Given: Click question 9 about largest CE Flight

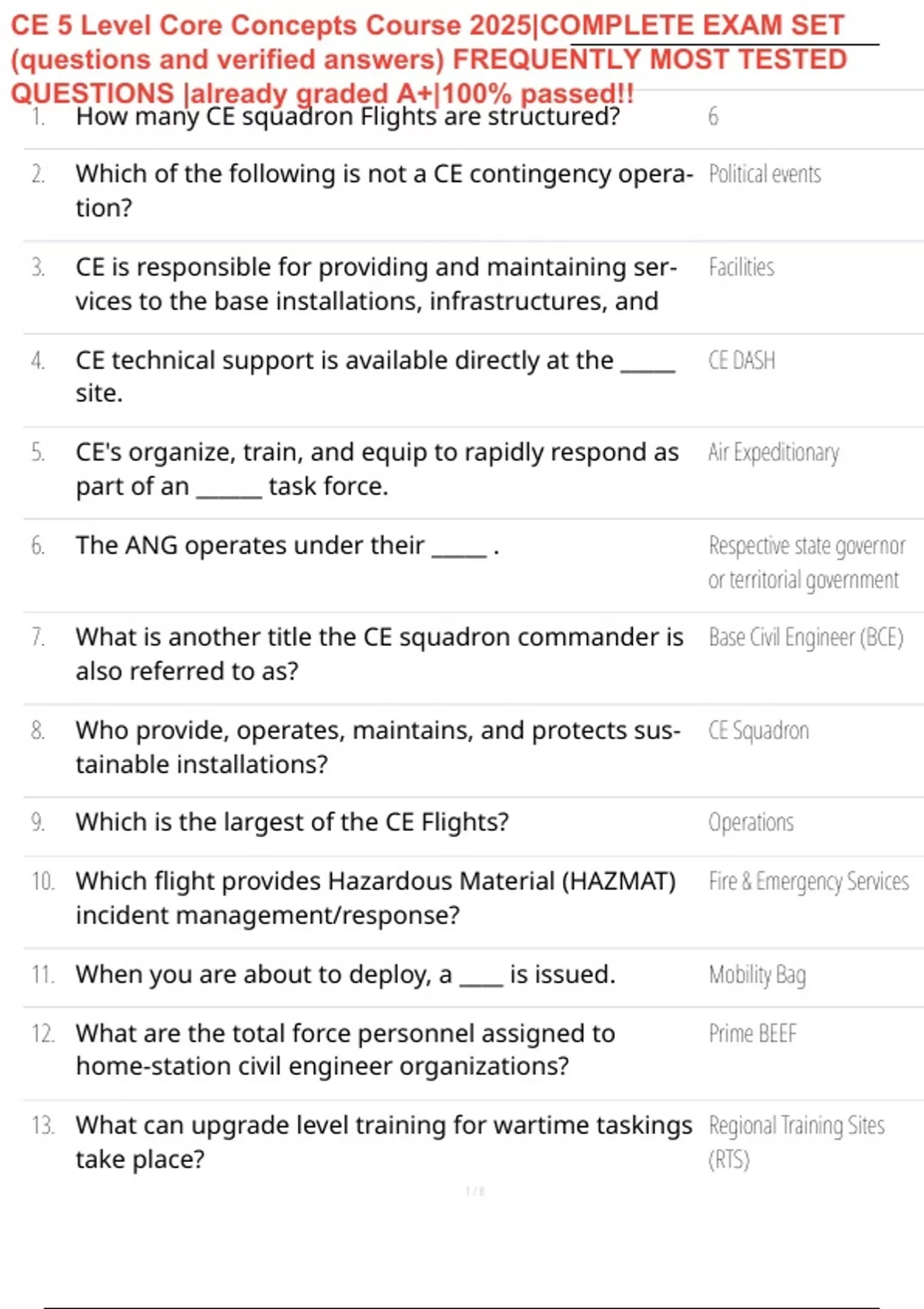Looking at the screenshot, I should click(x=292, y=822).
